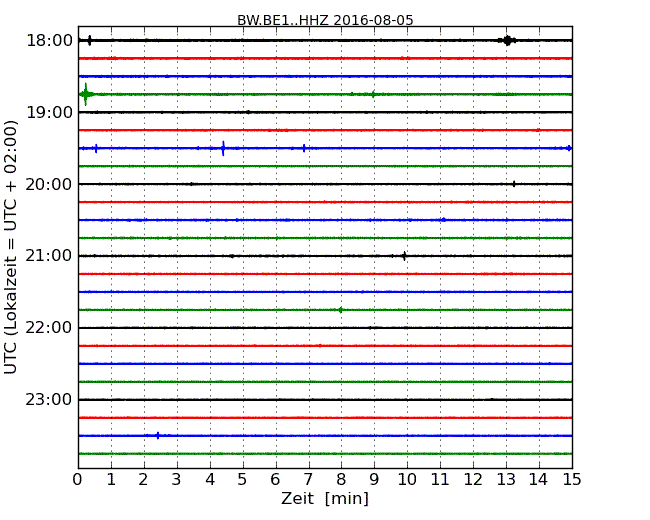Click x-axis tick label 2
This screenshot has height=520, width=650.
click(x=143, y=479)
